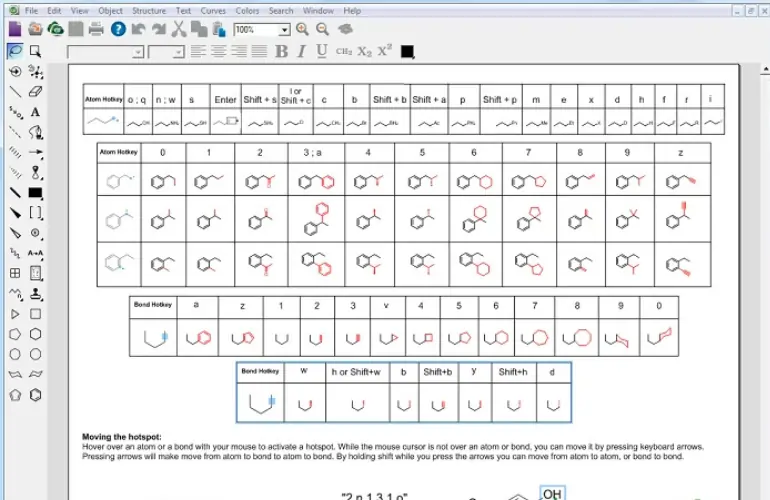
Task: Select the Structure Perspective tool
Action: pyautogui.click(x=15, y=71)
